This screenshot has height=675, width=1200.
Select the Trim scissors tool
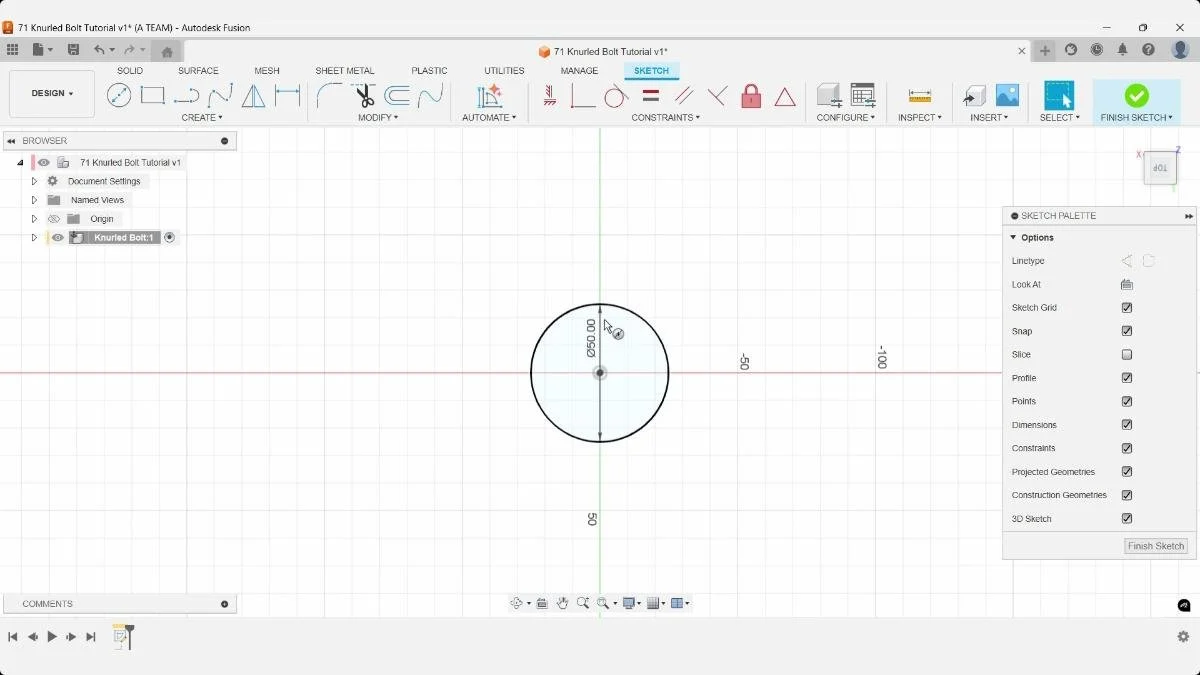coord(364,95)
